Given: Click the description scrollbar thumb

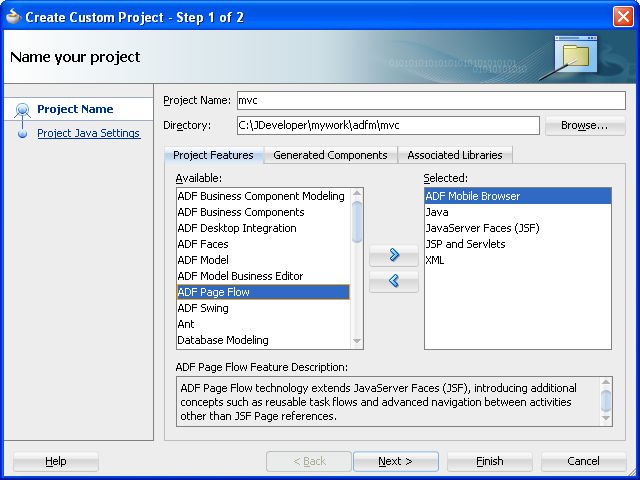Looking at the screenshot, I should (606, 401).
